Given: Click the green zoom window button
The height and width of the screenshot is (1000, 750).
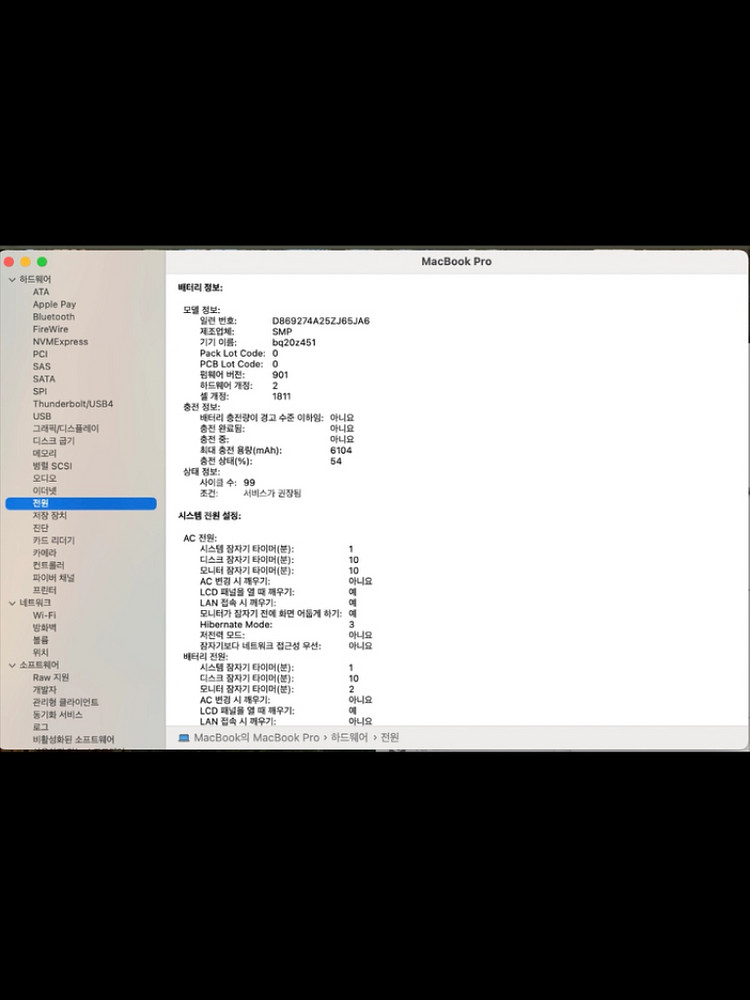Looking at the screenshot, I should coord(42,262).
